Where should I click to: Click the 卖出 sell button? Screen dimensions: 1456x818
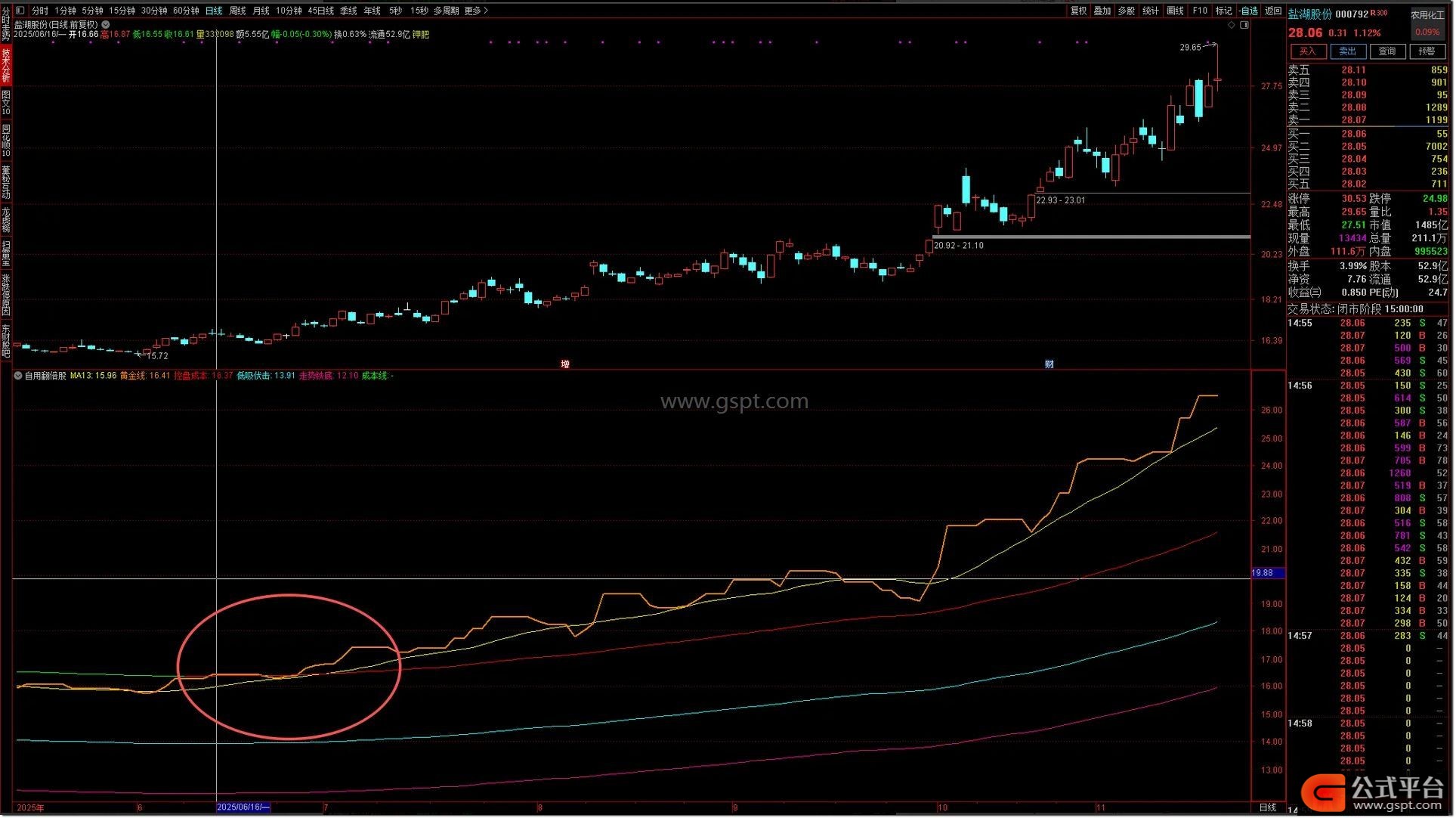[x=1347, y=51]
